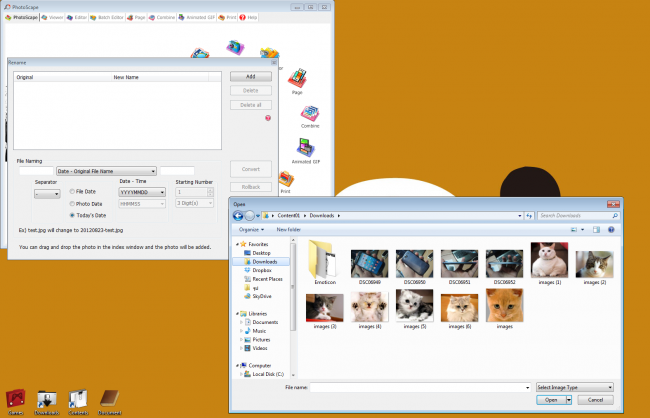Open the File name history dropdown arrow

point(527,387)
